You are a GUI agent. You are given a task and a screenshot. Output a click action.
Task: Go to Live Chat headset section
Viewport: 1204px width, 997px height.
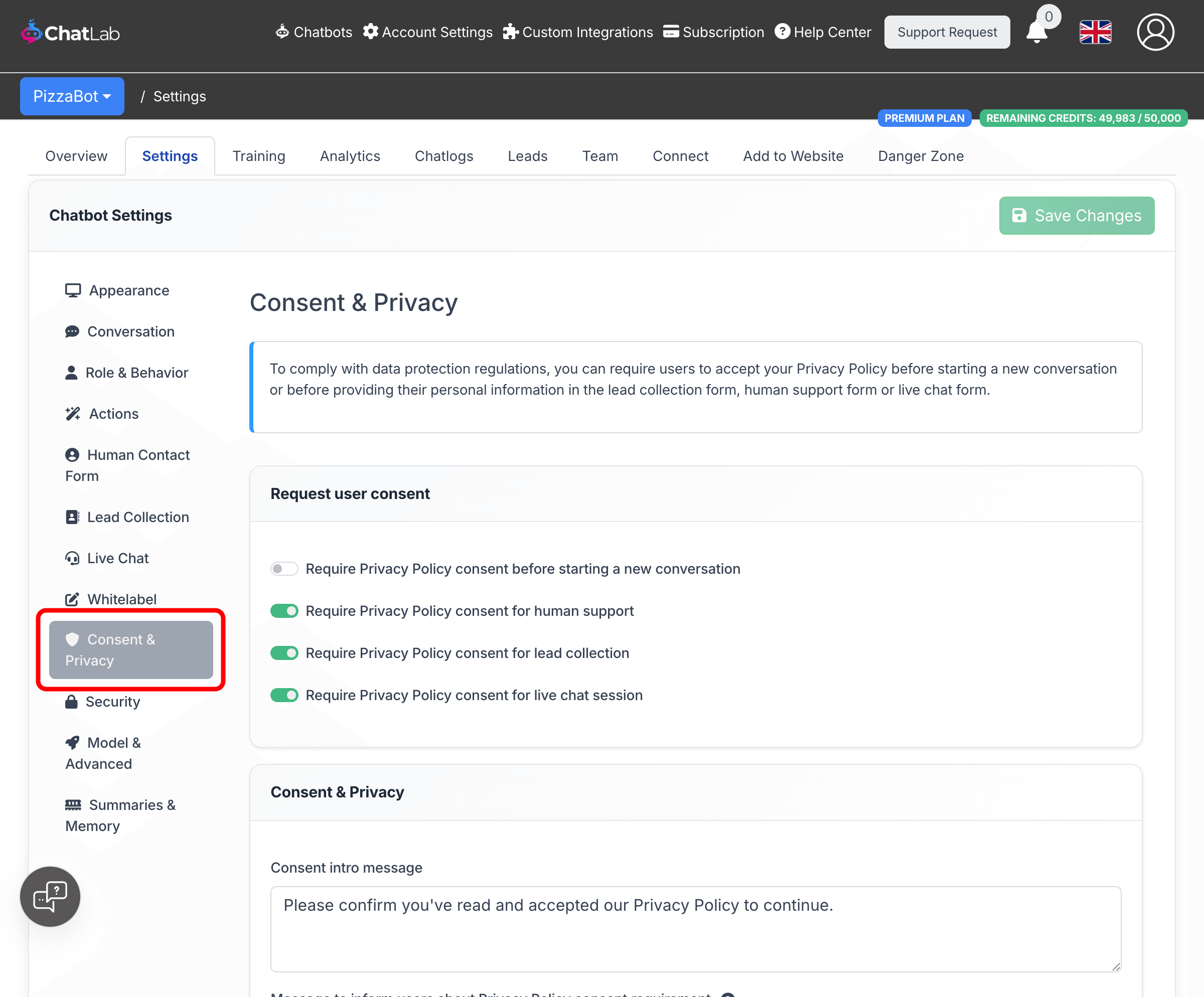pyautogui.click(x=117, y=558)
